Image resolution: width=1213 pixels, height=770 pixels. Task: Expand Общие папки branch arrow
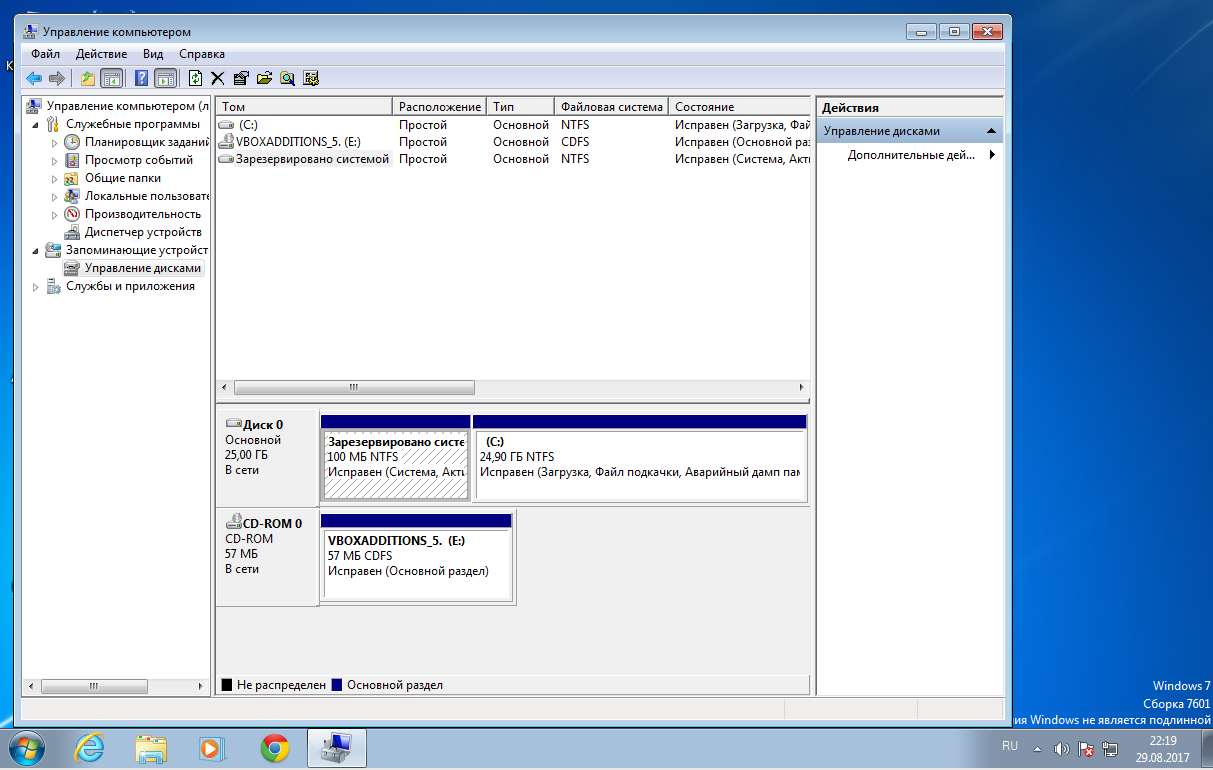55,179
